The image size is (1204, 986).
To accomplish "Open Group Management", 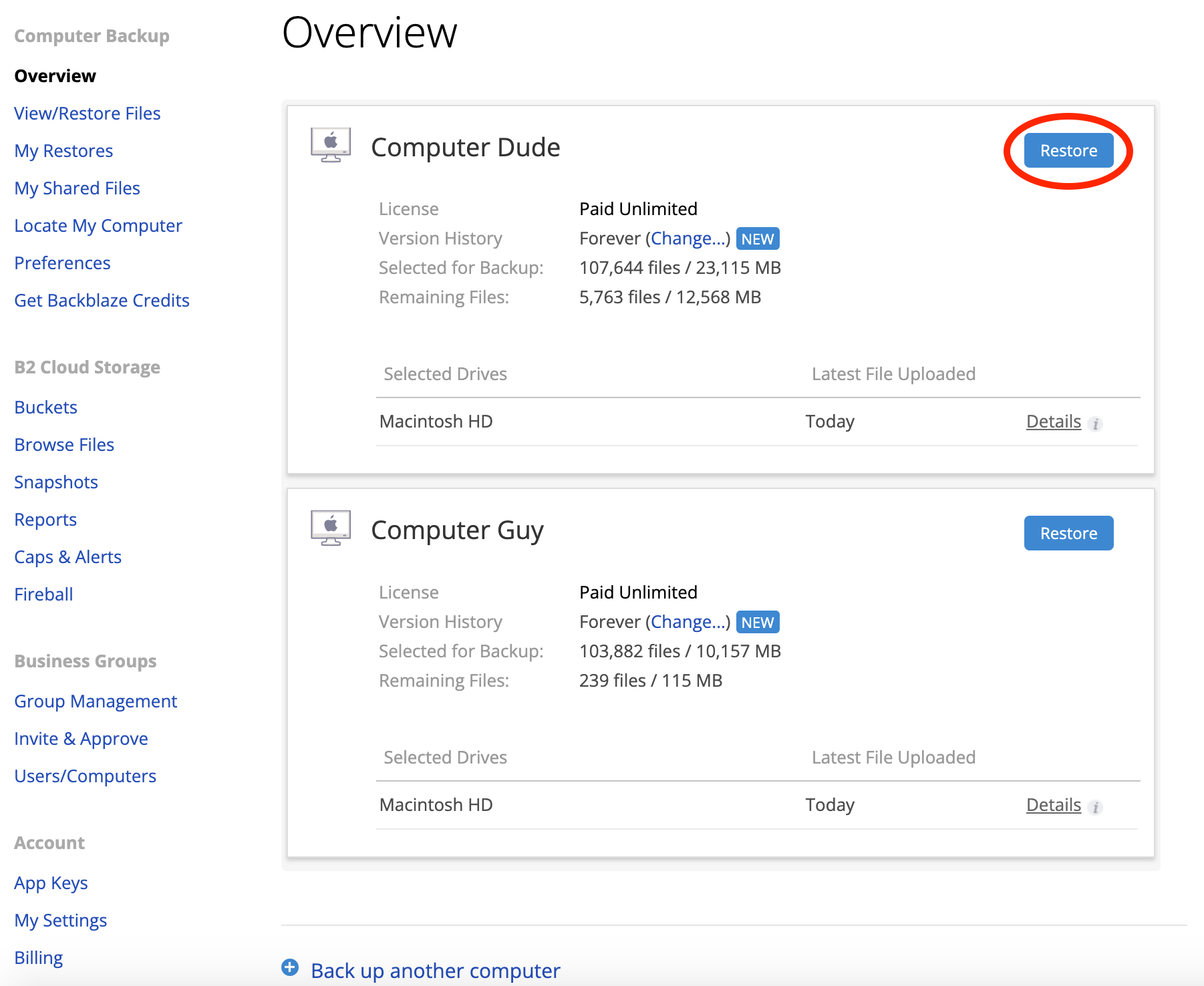I will 96,701.
